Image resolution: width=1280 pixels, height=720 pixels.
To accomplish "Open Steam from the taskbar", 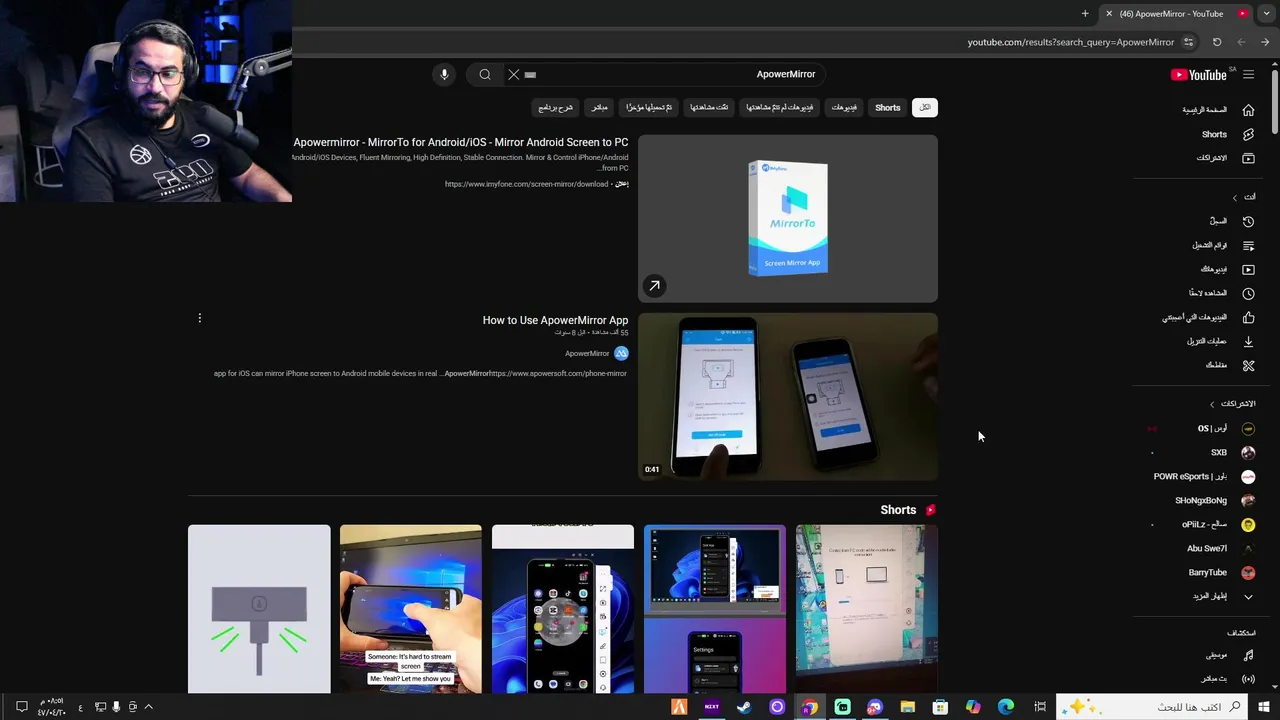I will [744, 707].
